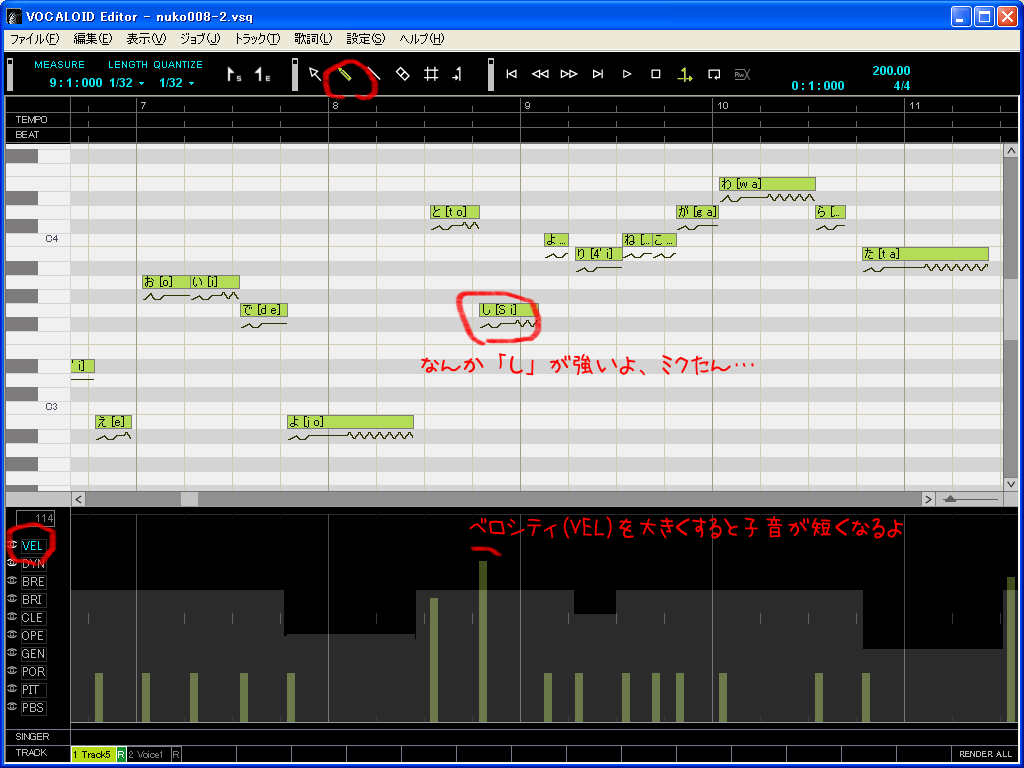Open the ヘルプ(H) menu

click(421, 39)
